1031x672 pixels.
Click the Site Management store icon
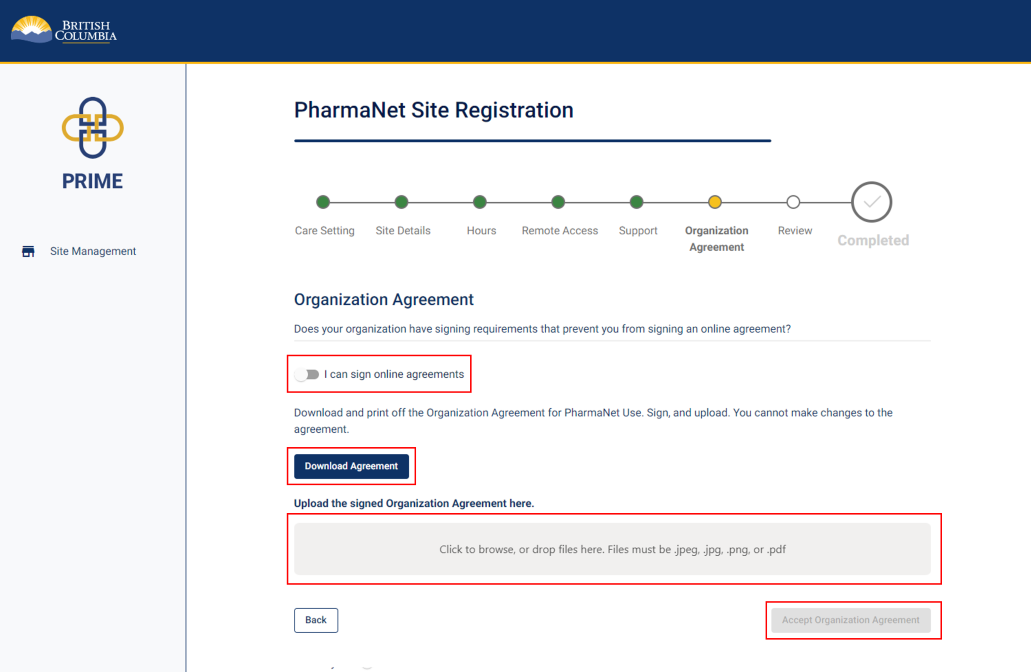coord(28,251)
